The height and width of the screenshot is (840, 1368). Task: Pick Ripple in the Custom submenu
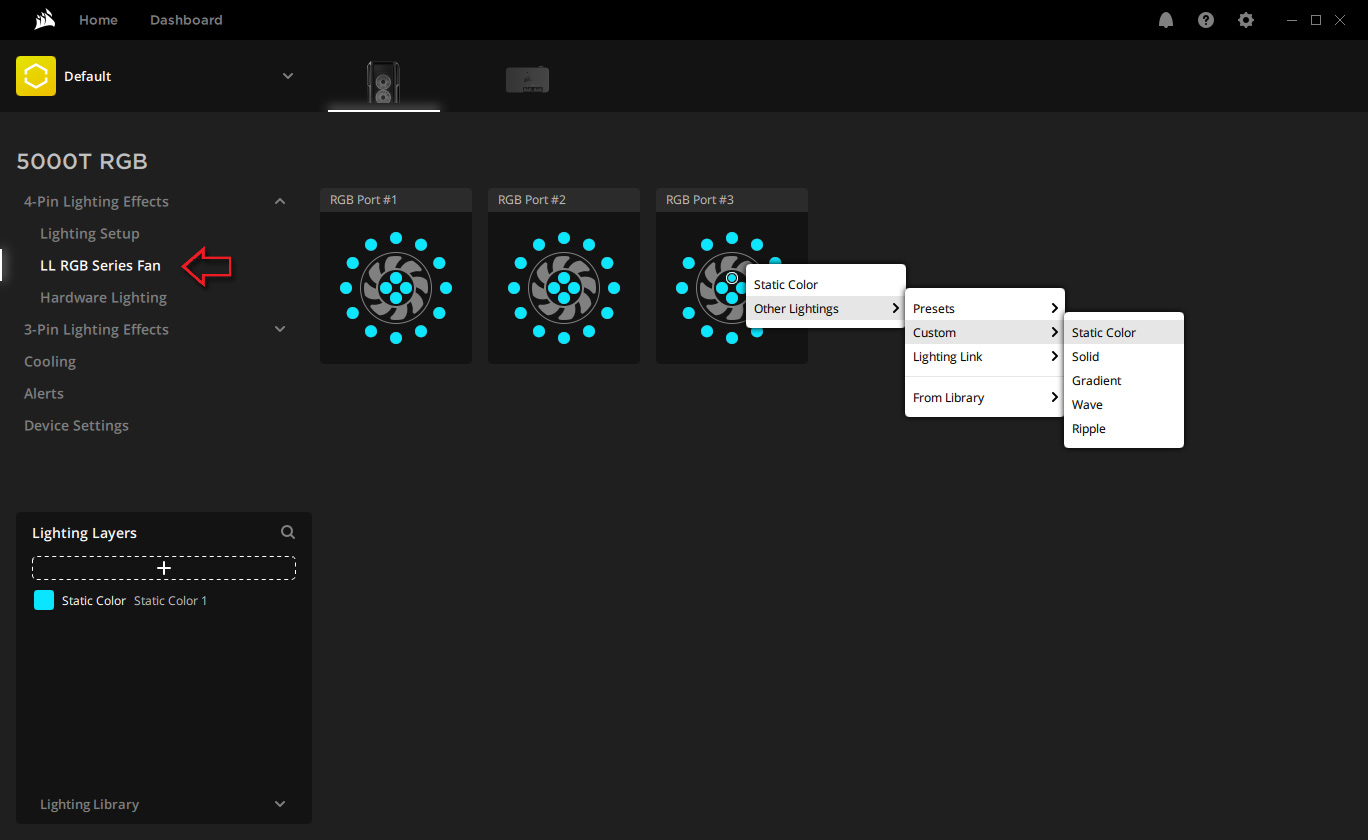[1124, 429]
